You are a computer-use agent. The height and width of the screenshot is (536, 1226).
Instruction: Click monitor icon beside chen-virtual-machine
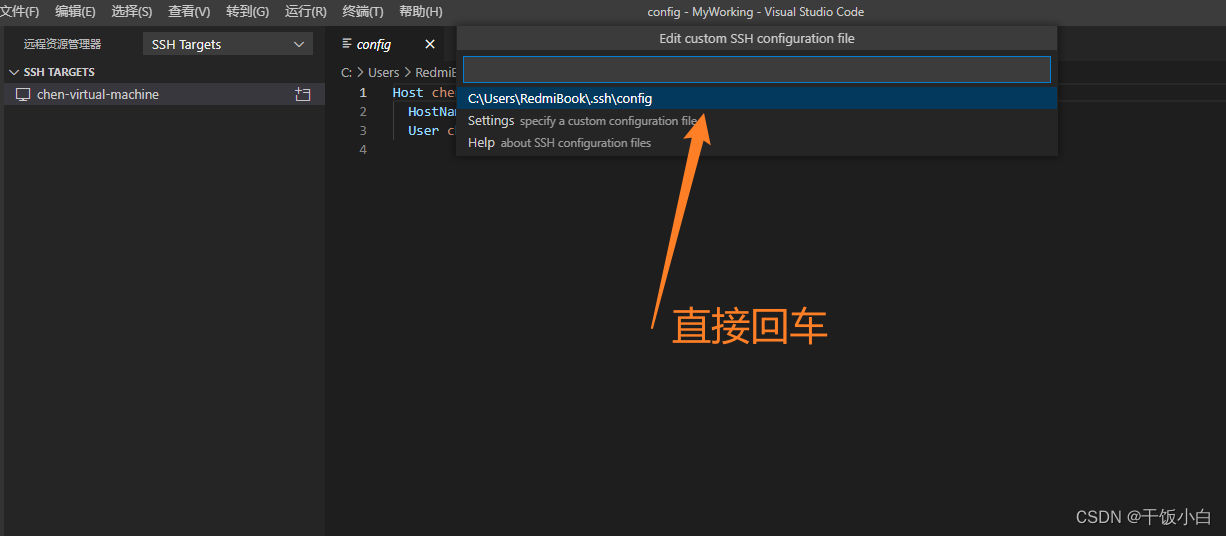click(x=23, y=94)
